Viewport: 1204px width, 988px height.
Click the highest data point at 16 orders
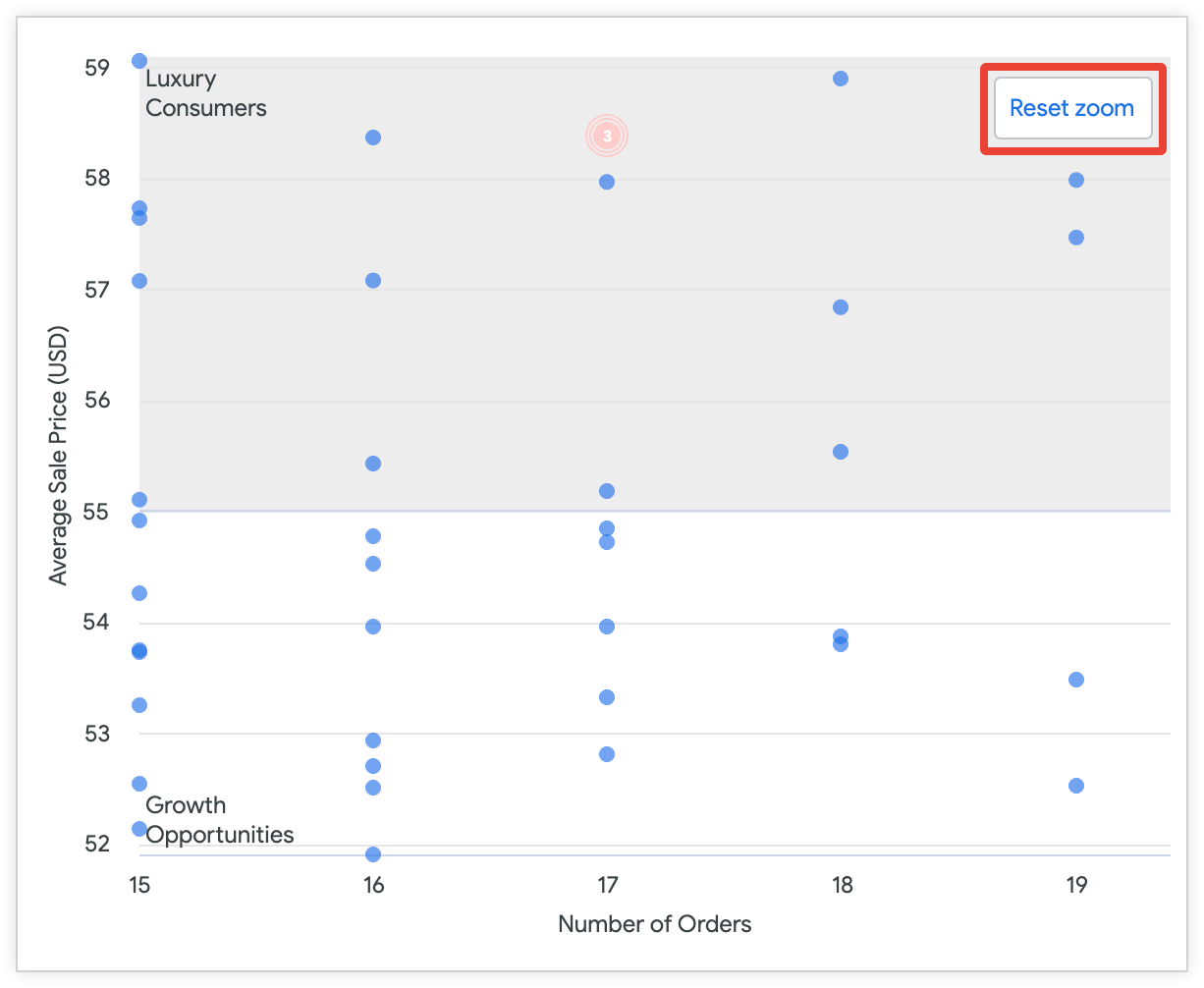[373, 137]
